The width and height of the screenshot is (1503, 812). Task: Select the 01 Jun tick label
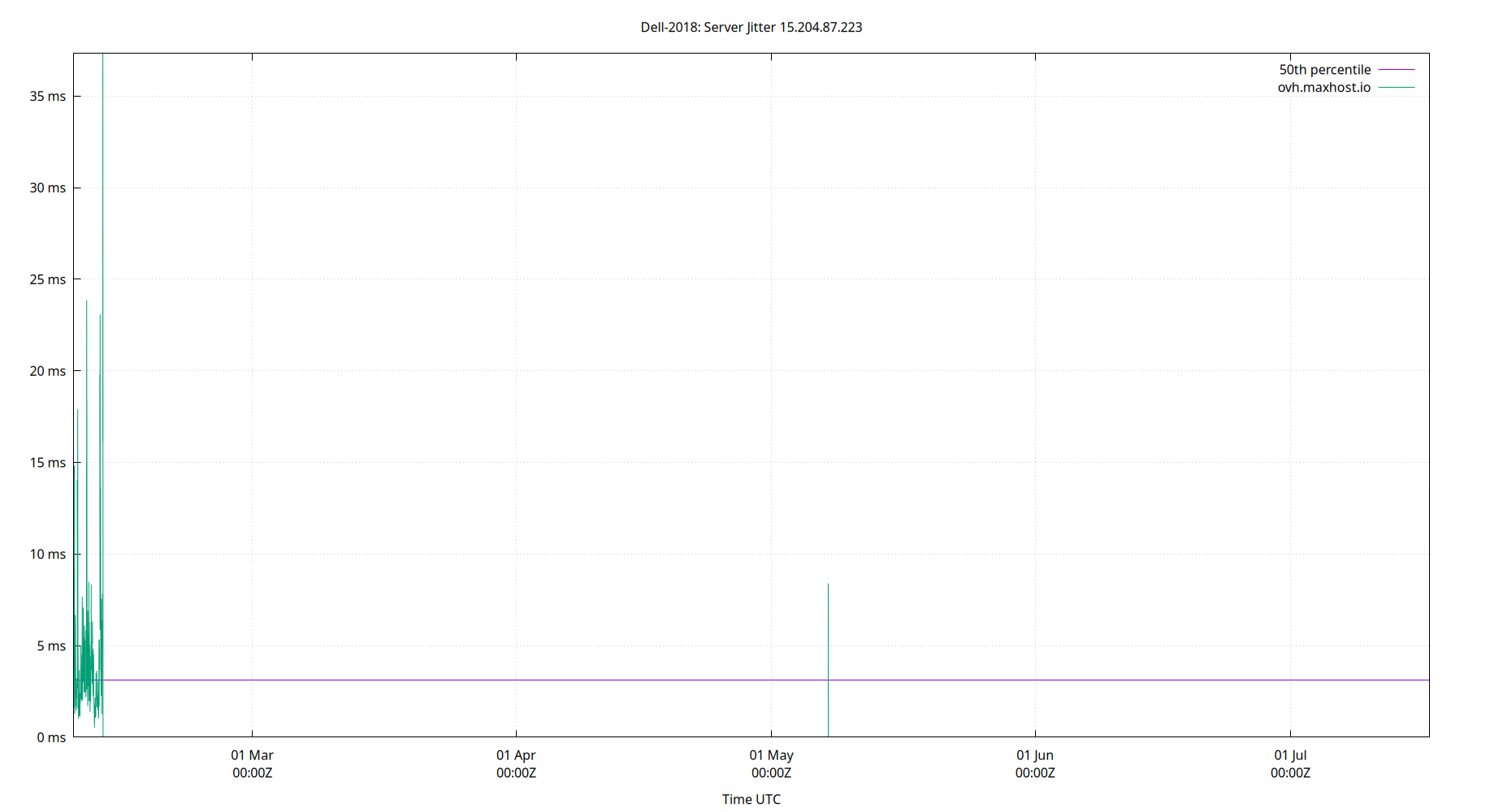click(x=1035, y=754)
